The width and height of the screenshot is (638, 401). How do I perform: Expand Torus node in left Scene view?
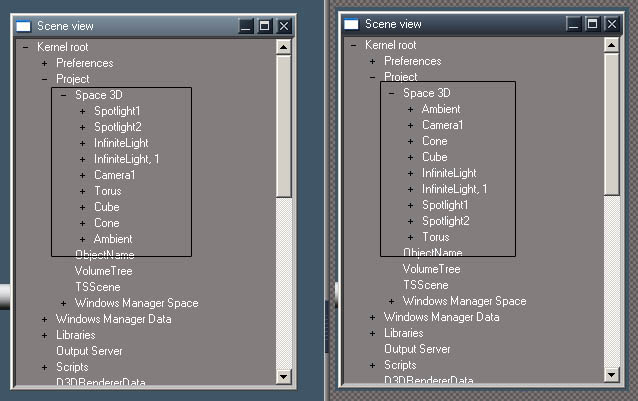[83, 191]
